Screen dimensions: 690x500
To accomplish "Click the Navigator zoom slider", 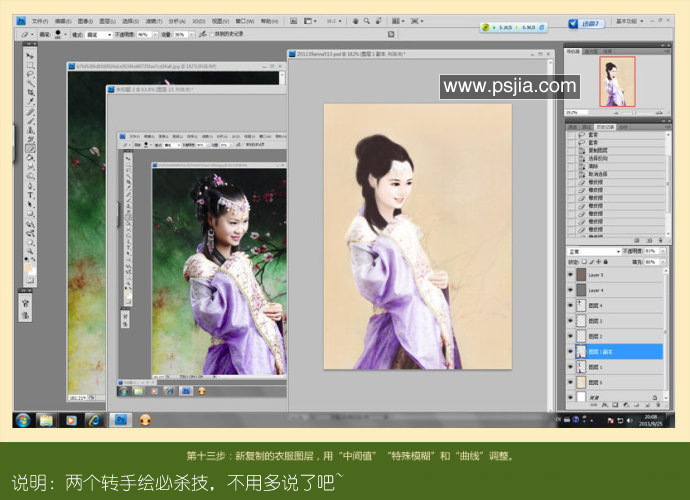I will [x=634, y=113].
